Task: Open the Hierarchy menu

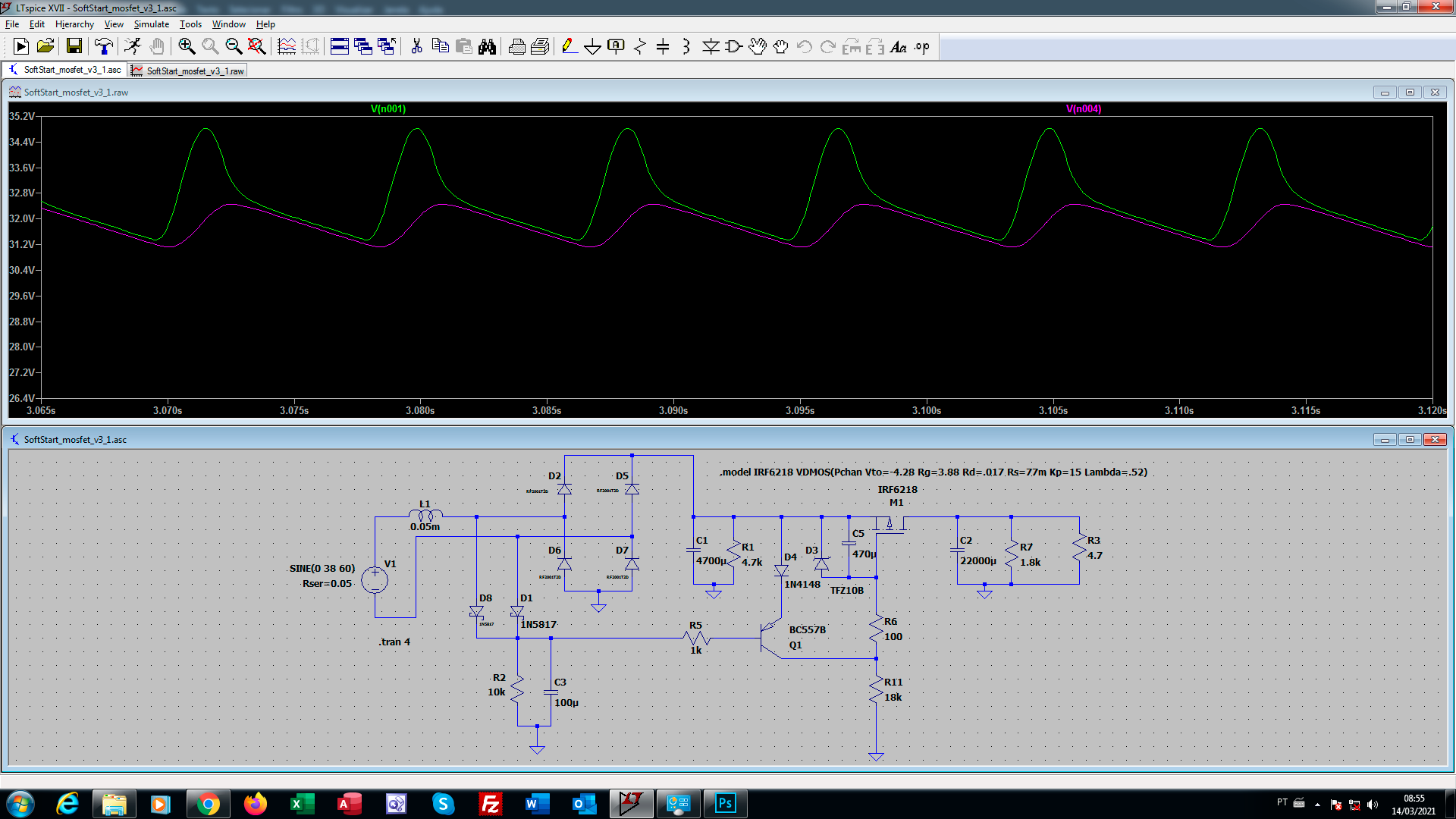Action: (74, 24)
